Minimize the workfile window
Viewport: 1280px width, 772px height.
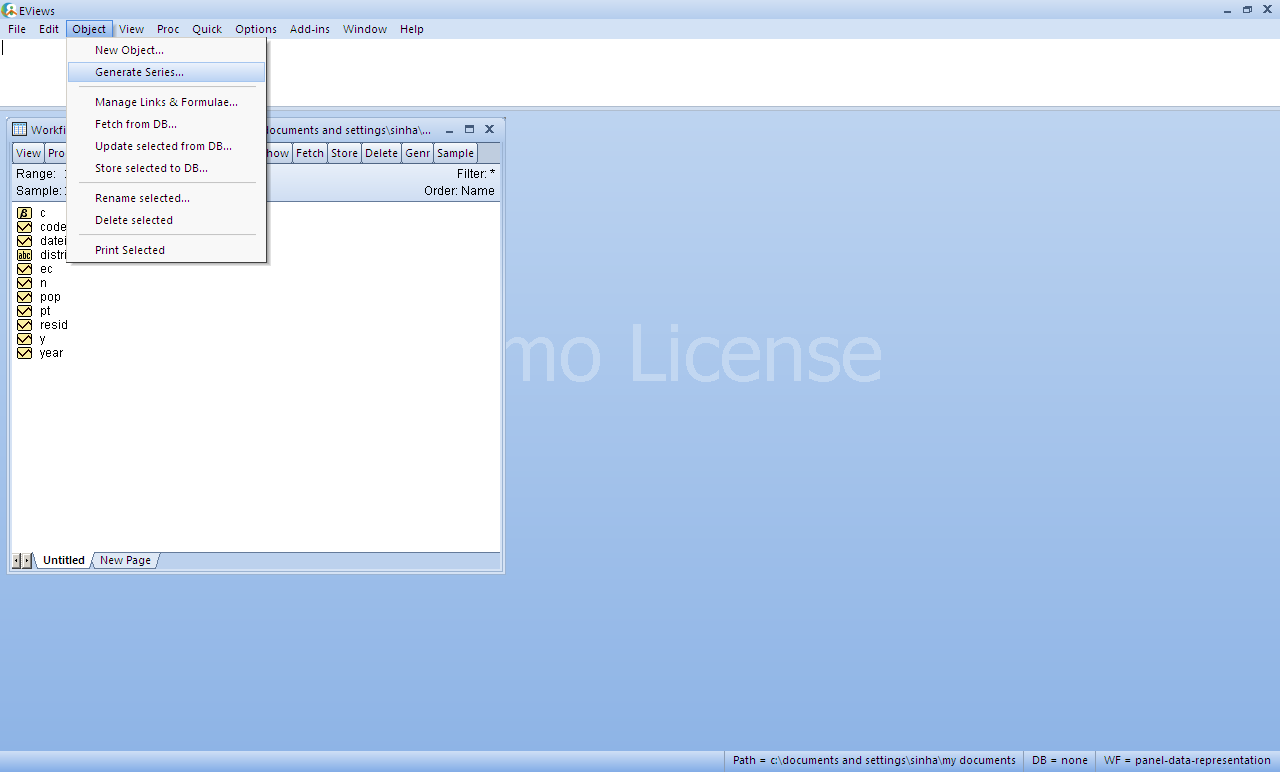point(449,129)
